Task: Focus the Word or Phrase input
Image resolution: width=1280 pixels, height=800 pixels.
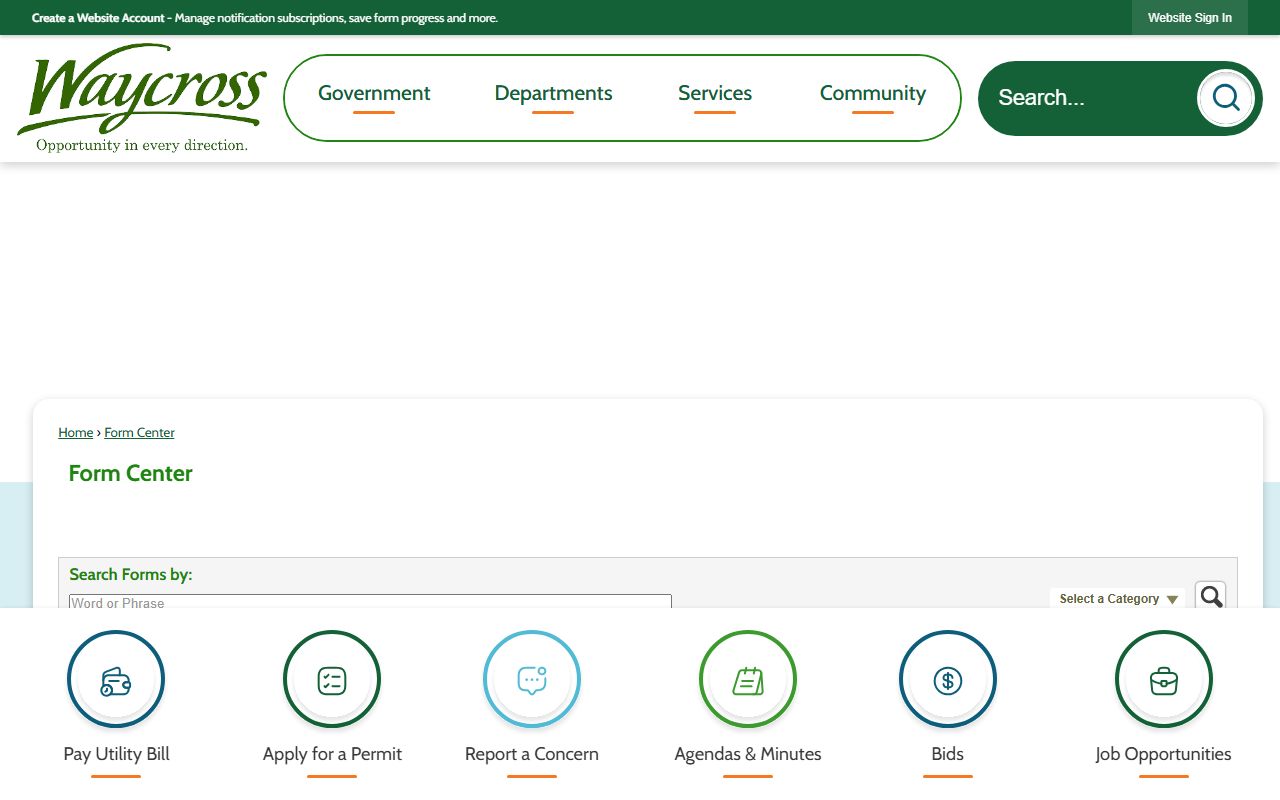Action: tap(370, 602)
